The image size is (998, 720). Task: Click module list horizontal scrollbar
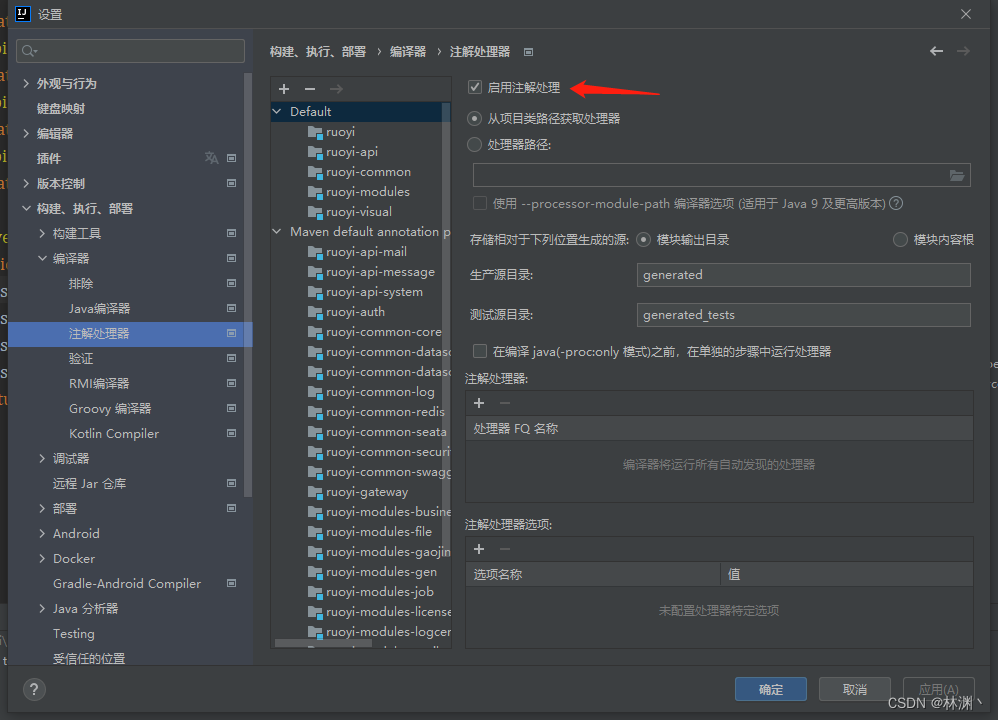point(323,644)
